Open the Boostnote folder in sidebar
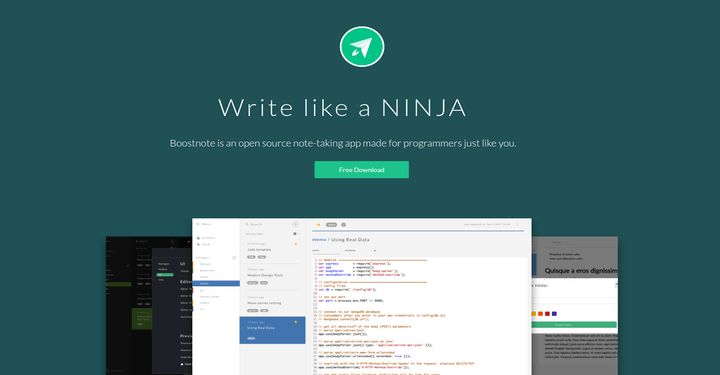The height and width of the screenshot is (375, 720). [x=207, y=270]
